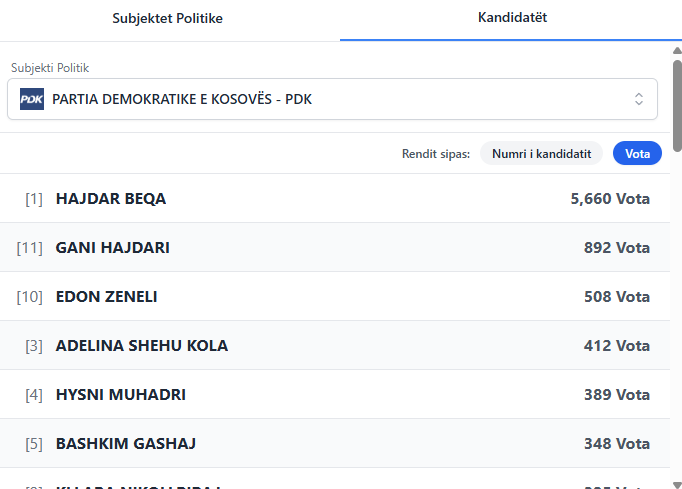Choose Bashkim Gashaj row

(125, 444)
